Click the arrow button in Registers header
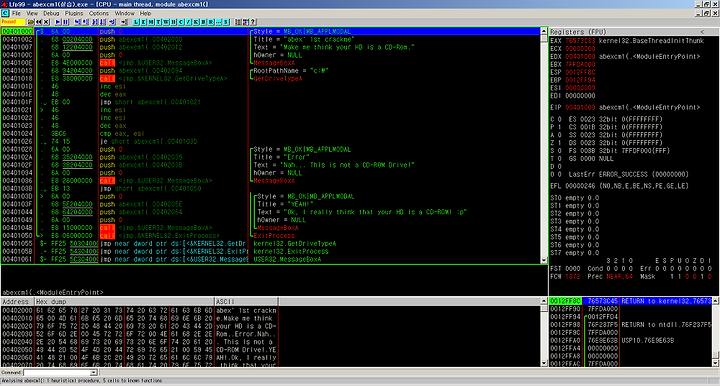This screenshot has height=386, width=720. 702,32
